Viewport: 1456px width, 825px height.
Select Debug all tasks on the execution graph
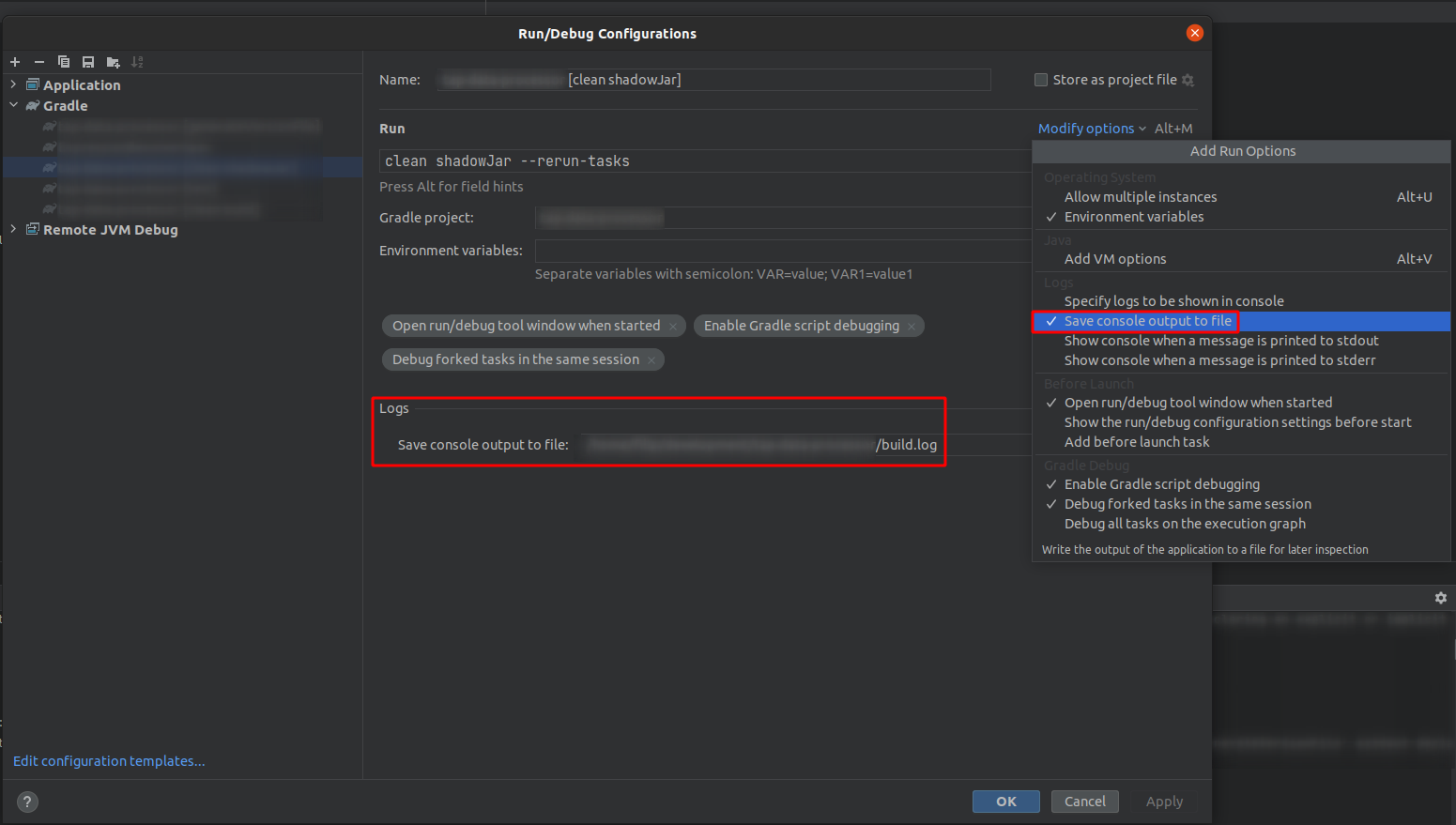pos(1241,524)
